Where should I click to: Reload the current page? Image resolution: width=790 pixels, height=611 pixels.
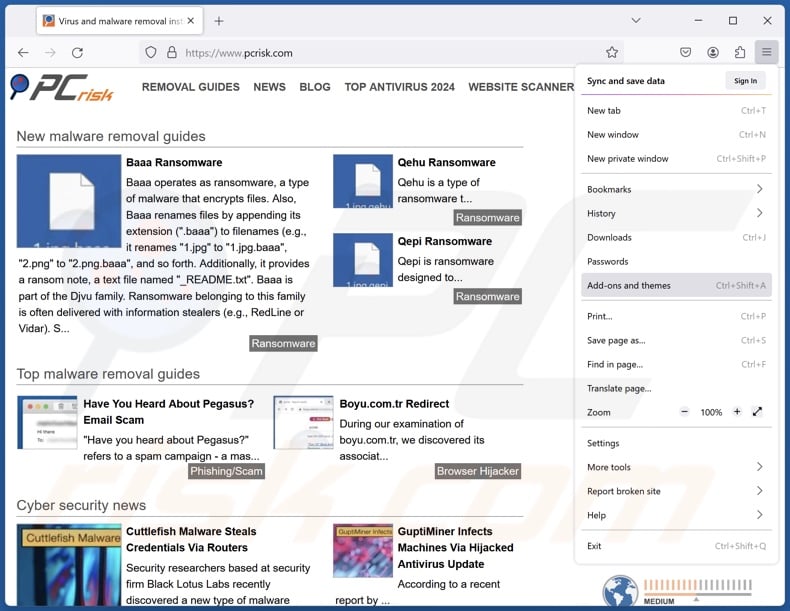point(77,53)
